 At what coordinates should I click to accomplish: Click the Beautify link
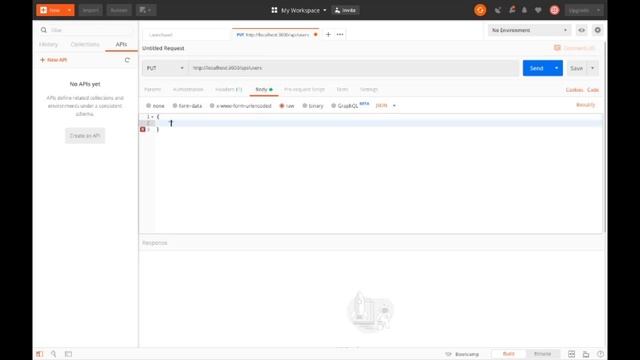coord(585,105)
